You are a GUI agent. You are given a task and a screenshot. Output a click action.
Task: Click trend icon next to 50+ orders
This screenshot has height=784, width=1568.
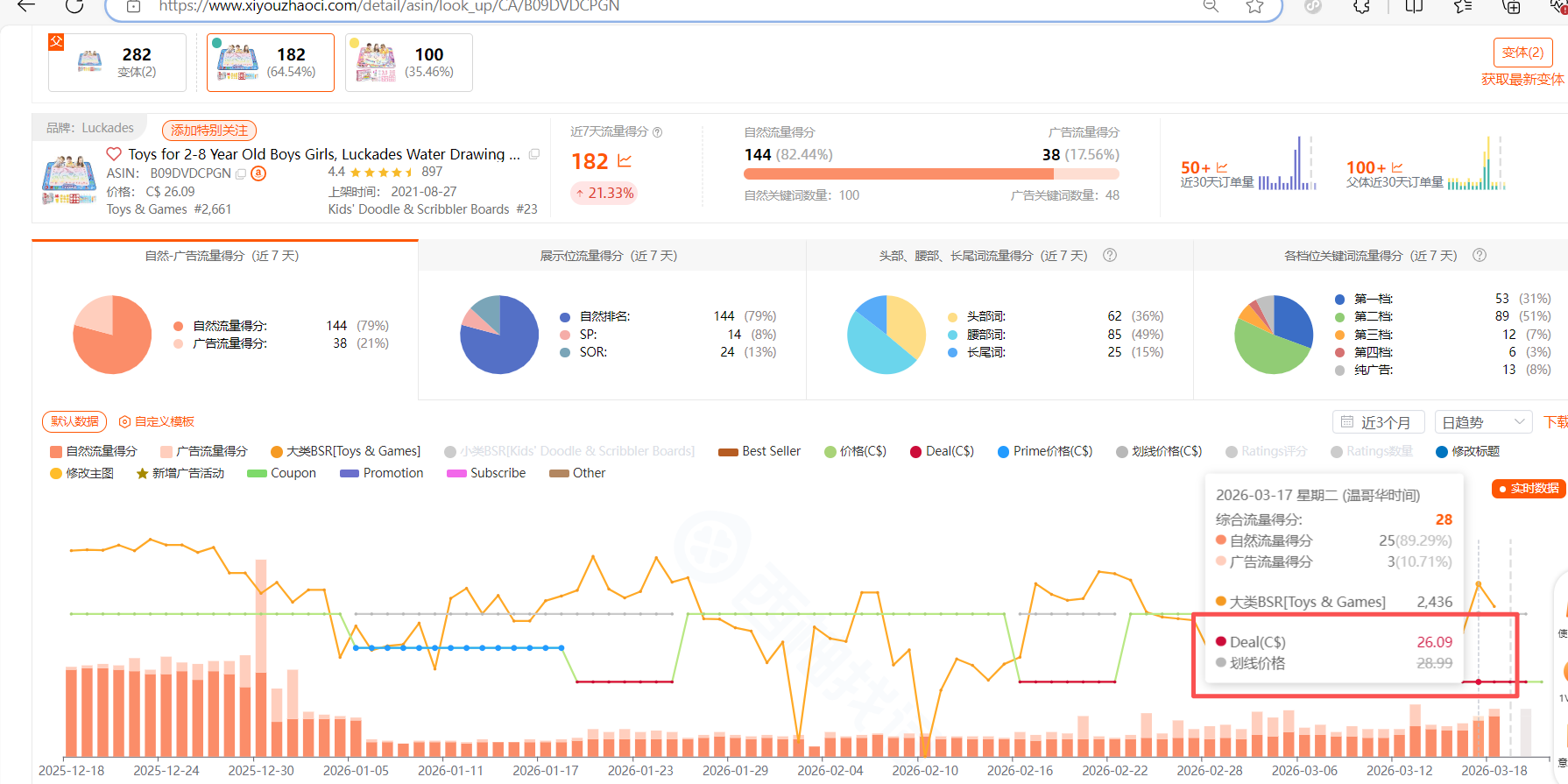(1222, 167)
